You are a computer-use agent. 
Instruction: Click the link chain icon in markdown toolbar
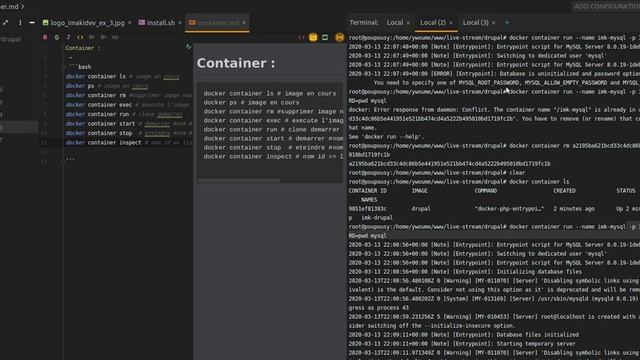[x=116, y=37]
